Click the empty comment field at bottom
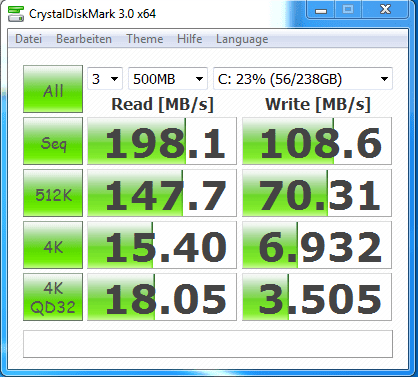Viewport: 418px width, 377px height. (x=208, y=344)
